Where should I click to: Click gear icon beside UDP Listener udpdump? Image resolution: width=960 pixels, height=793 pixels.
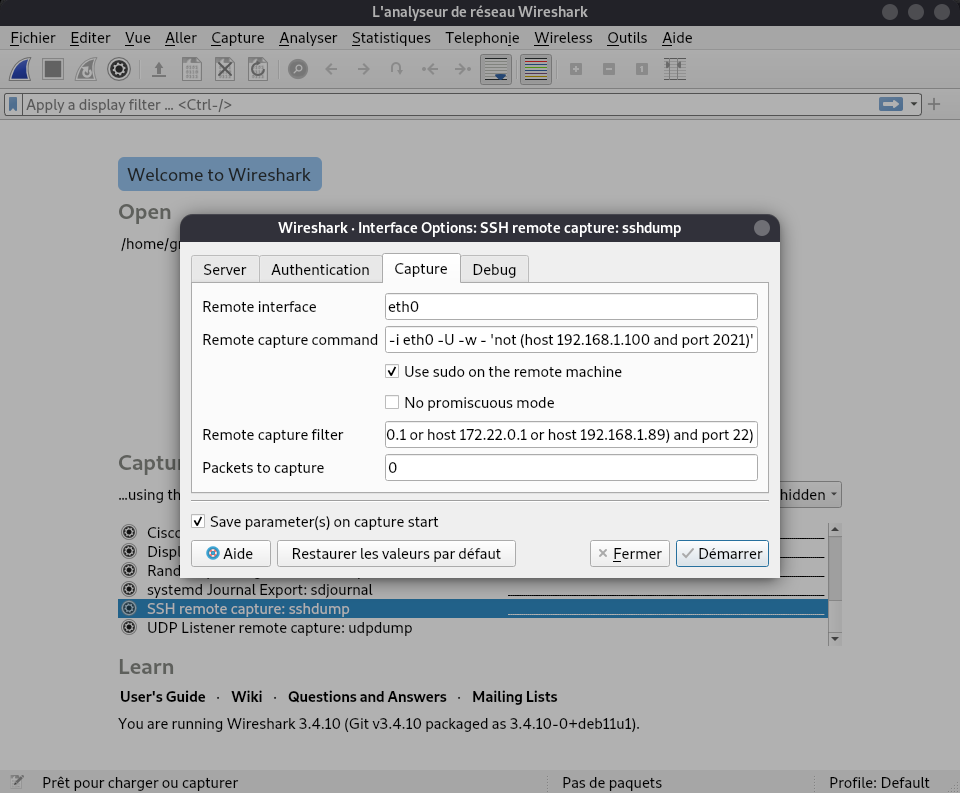[x=128, y=628]
